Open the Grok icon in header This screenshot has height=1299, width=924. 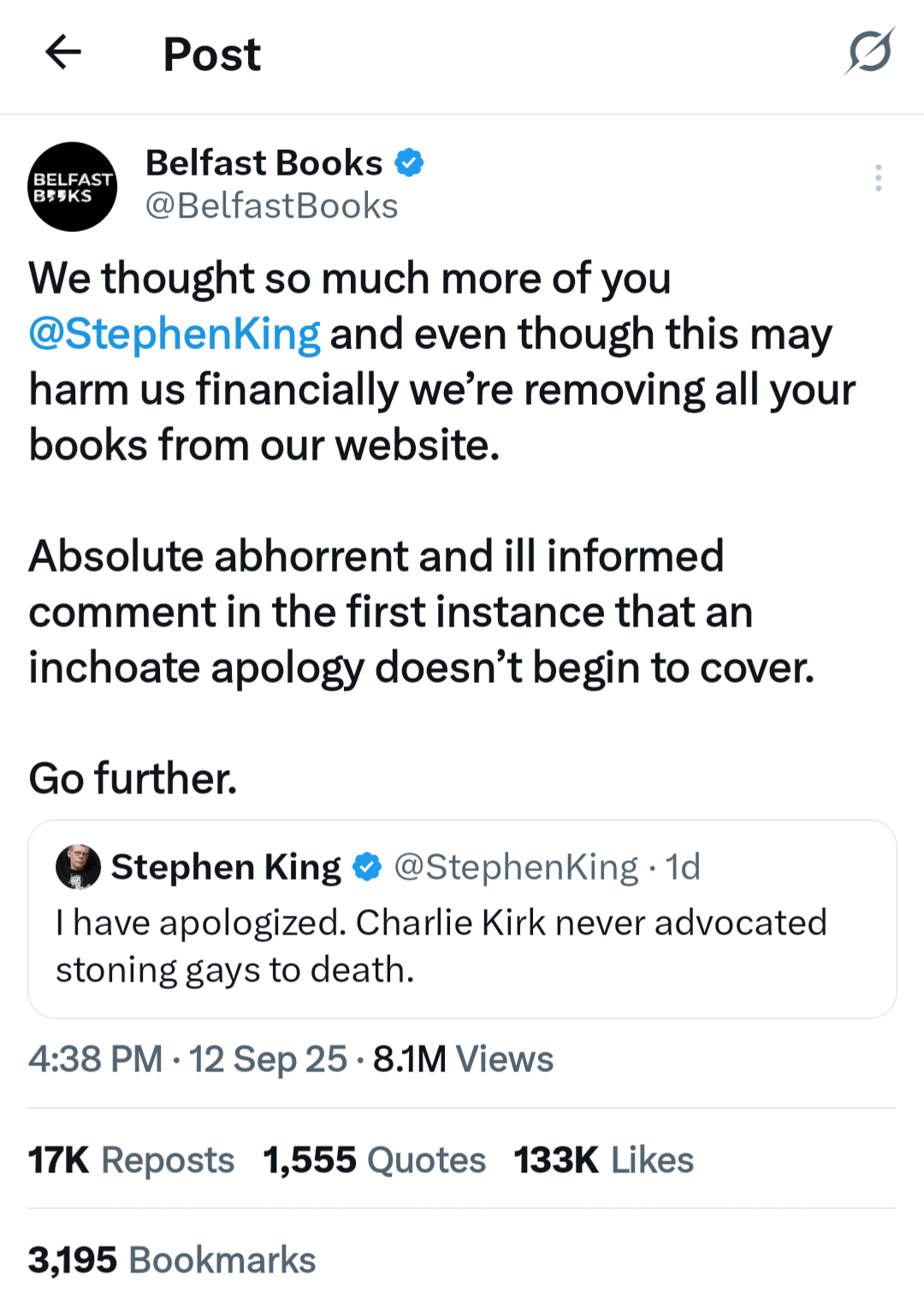(869, 51)
